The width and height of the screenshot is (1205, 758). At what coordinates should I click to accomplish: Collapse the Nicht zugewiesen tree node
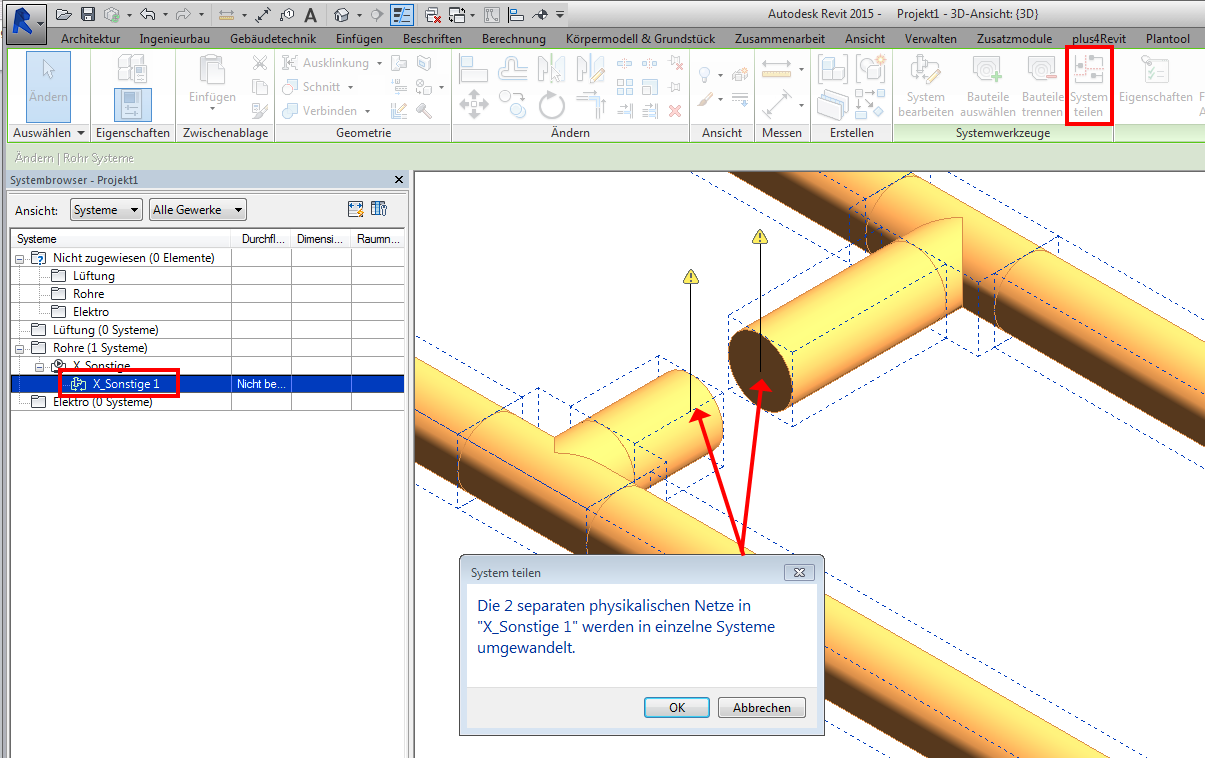[20, 258]
